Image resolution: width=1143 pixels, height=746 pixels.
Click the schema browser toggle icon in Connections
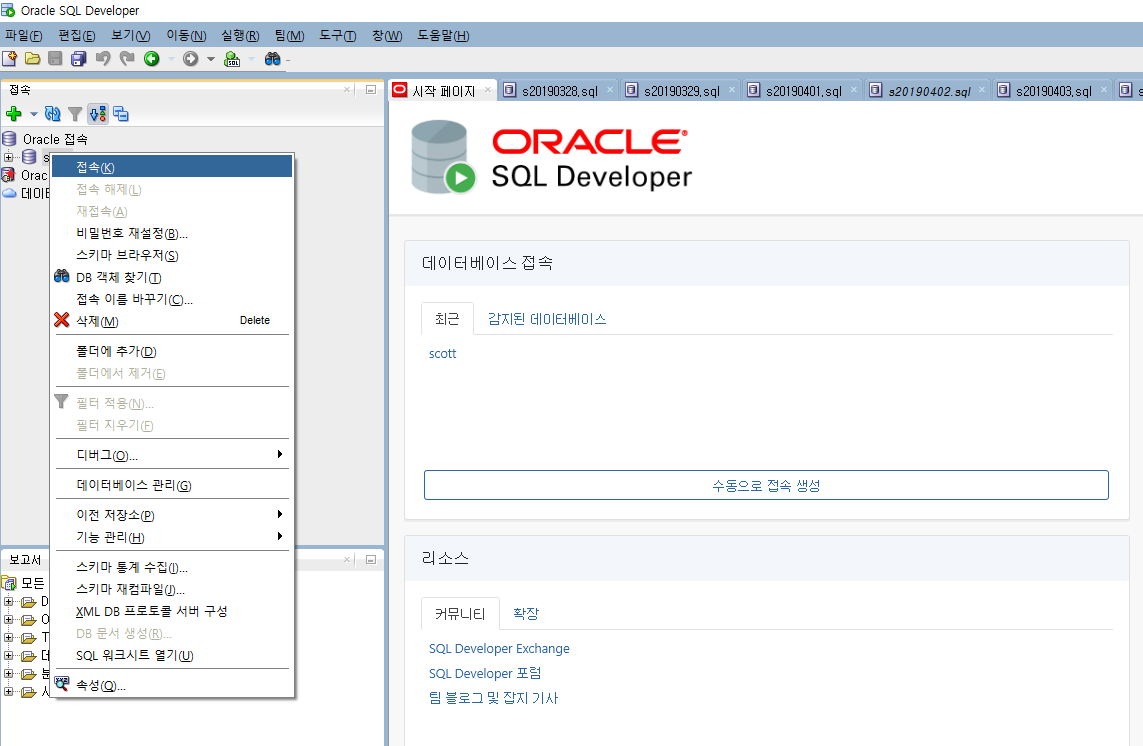coord(98,114)
